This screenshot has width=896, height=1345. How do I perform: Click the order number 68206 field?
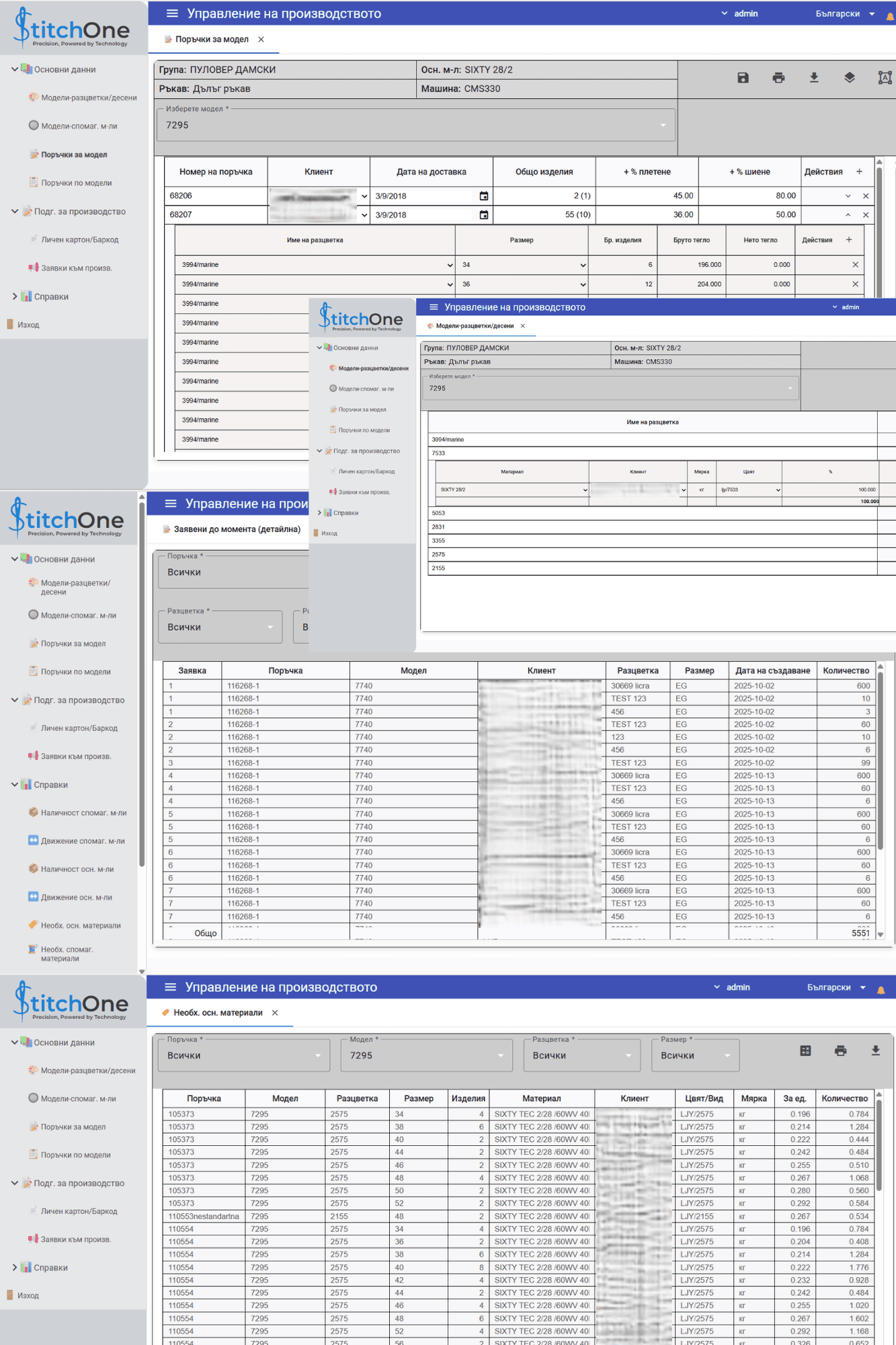216,196
